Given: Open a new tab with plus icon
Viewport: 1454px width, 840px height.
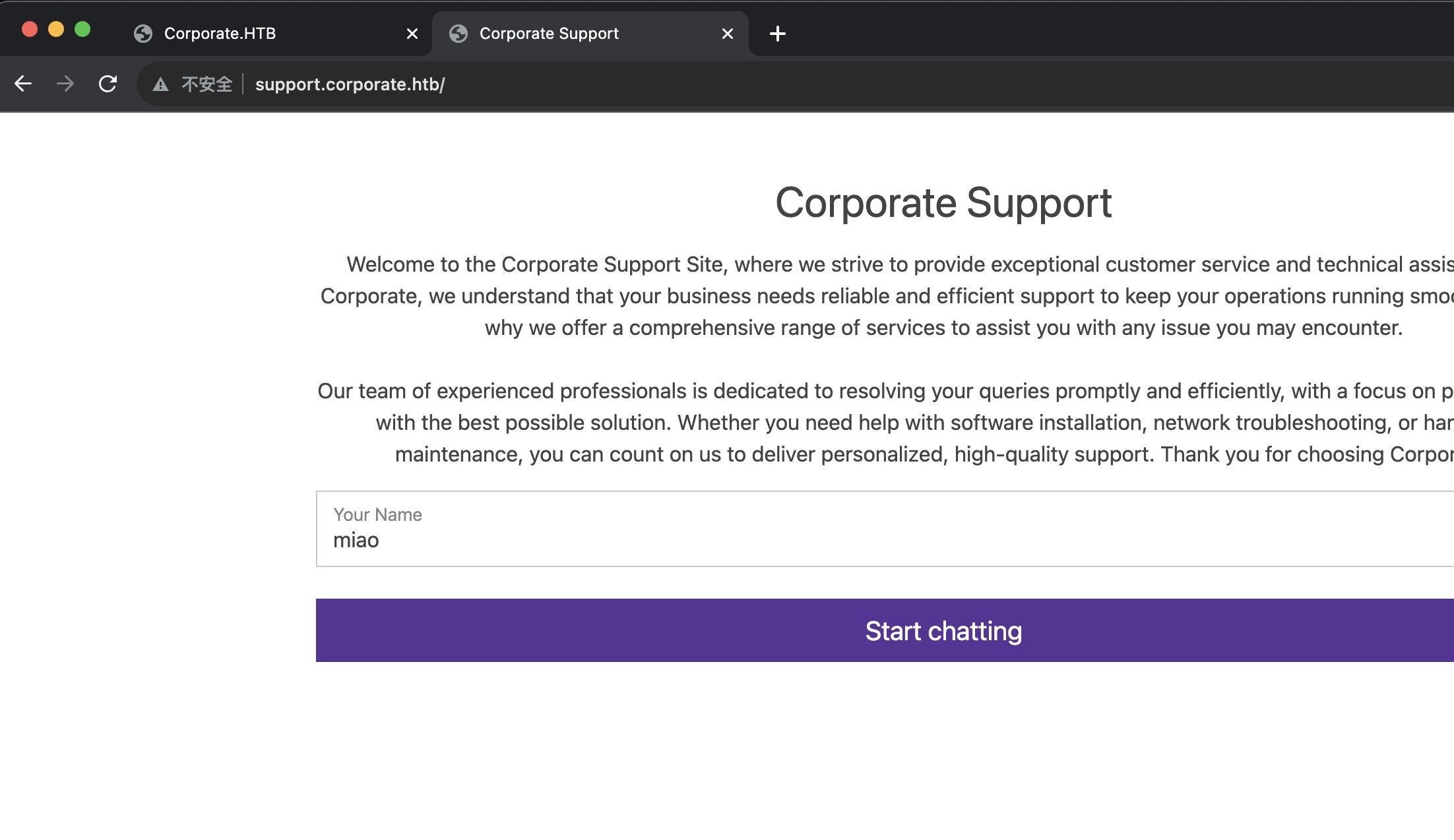Looking at the screenshot, I should pos(777,34).
